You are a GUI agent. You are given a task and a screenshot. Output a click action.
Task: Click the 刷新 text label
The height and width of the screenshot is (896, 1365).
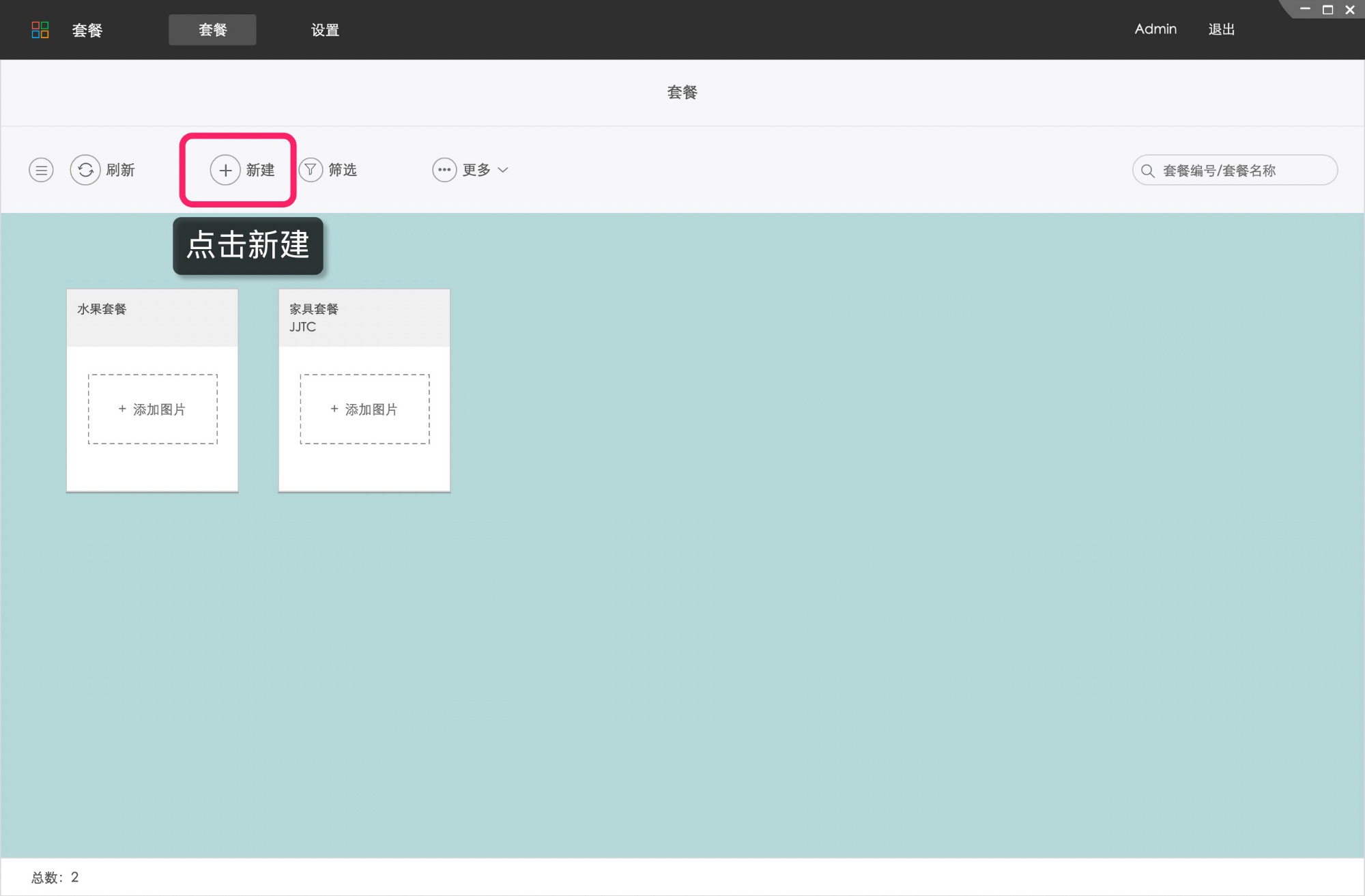coord(121,170)
